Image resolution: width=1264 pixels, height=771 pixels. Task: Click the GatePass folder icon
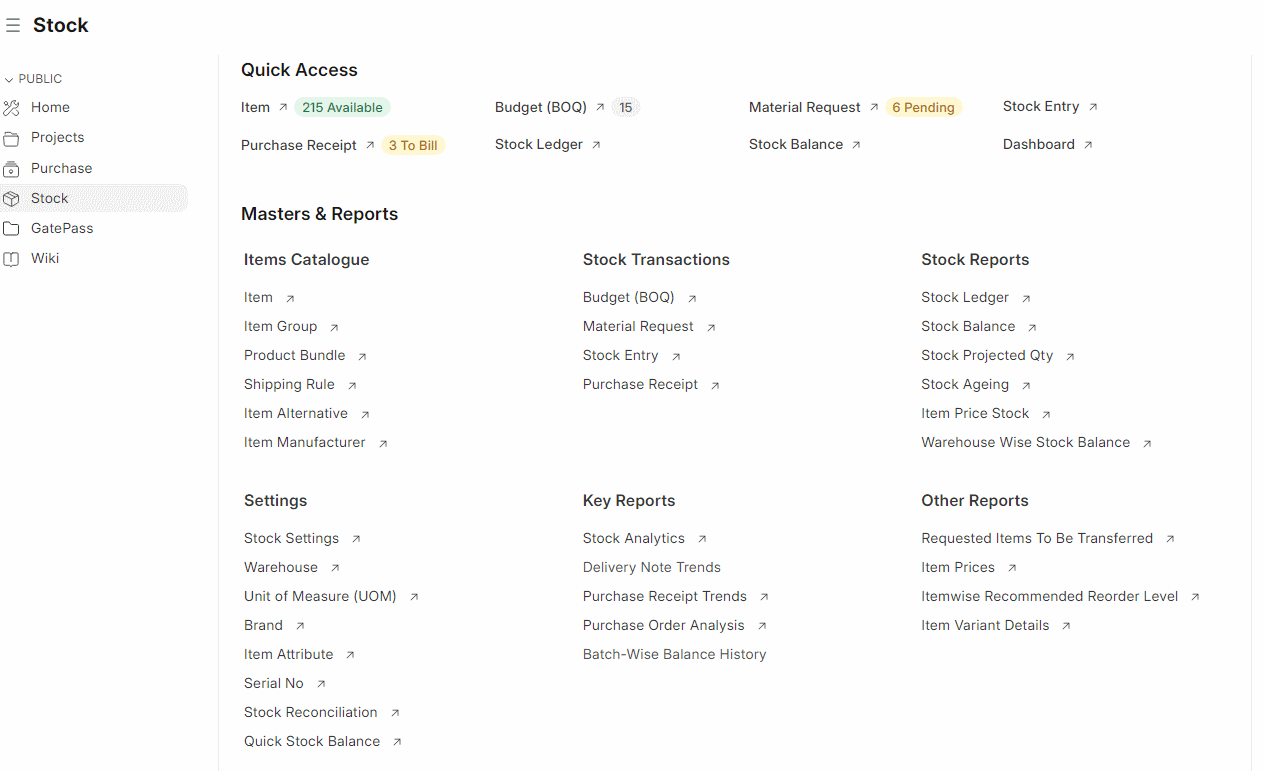pyautogui.click(x=11, y=229)
